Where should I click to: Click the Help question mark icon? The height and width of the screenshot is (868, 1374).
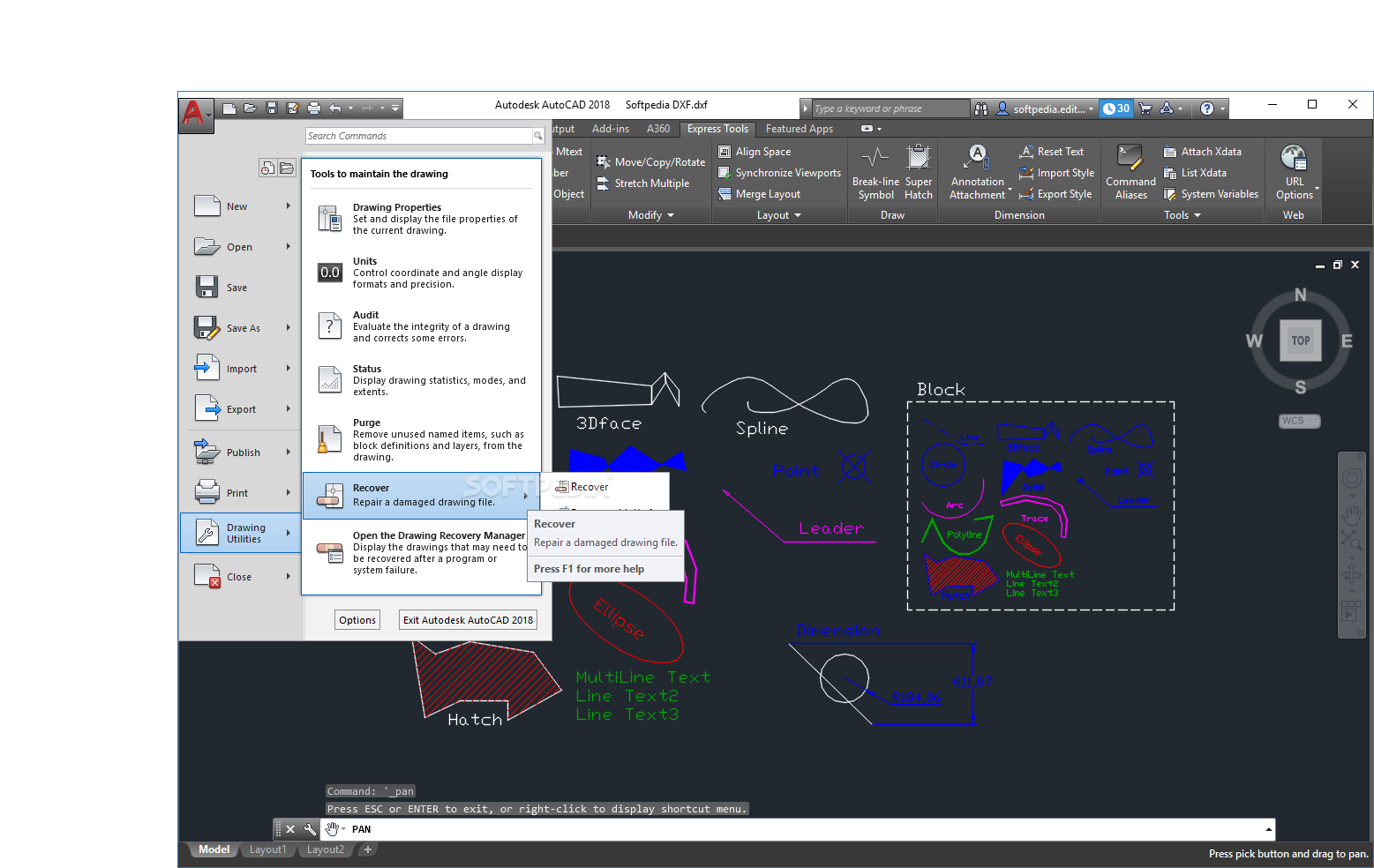(x=1207, y=108)
